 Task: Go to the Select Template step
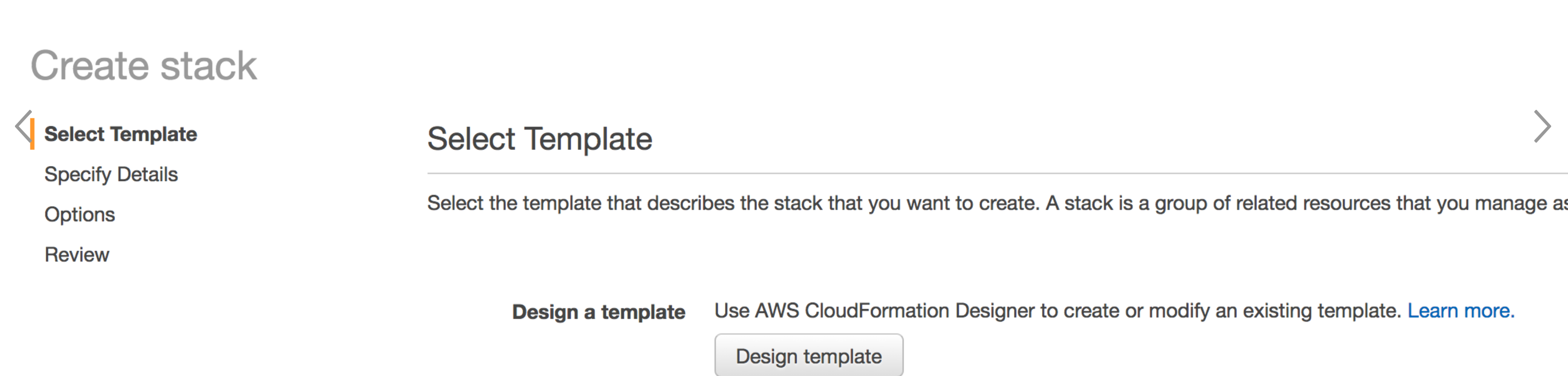(x=121, y=135)
